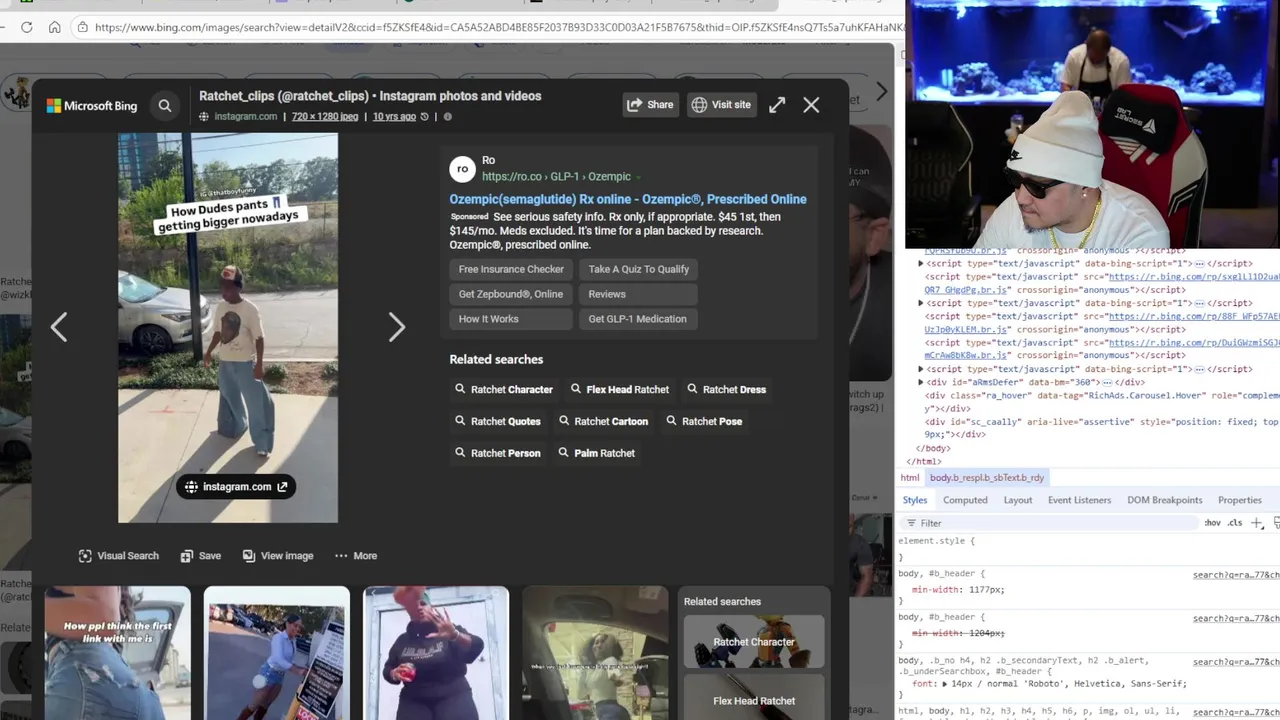Image resolution: width=1280 pixels, height=720 pixels.
Task: Search Ratchet Cartoon related chip
Action: click(604, 422)
